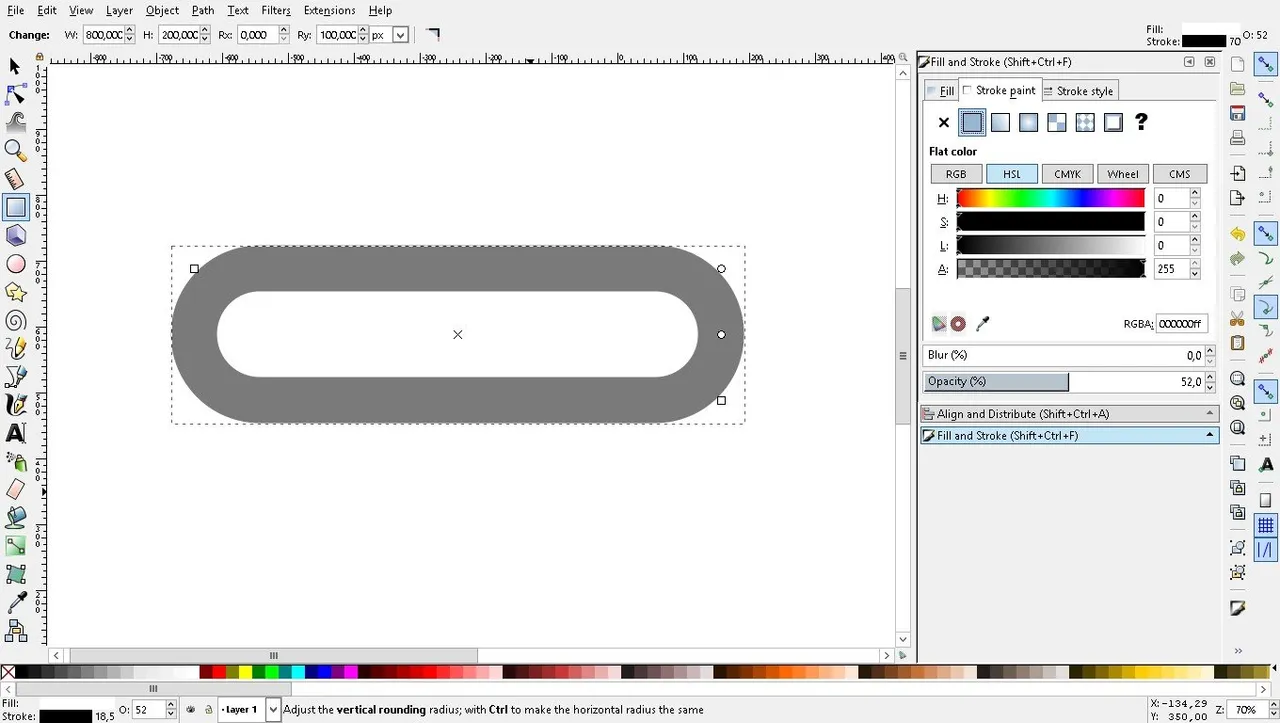This screenshot has width=1280, height=723.
Task: Set stroke to No paint (X)
Action: pos(943,123)
